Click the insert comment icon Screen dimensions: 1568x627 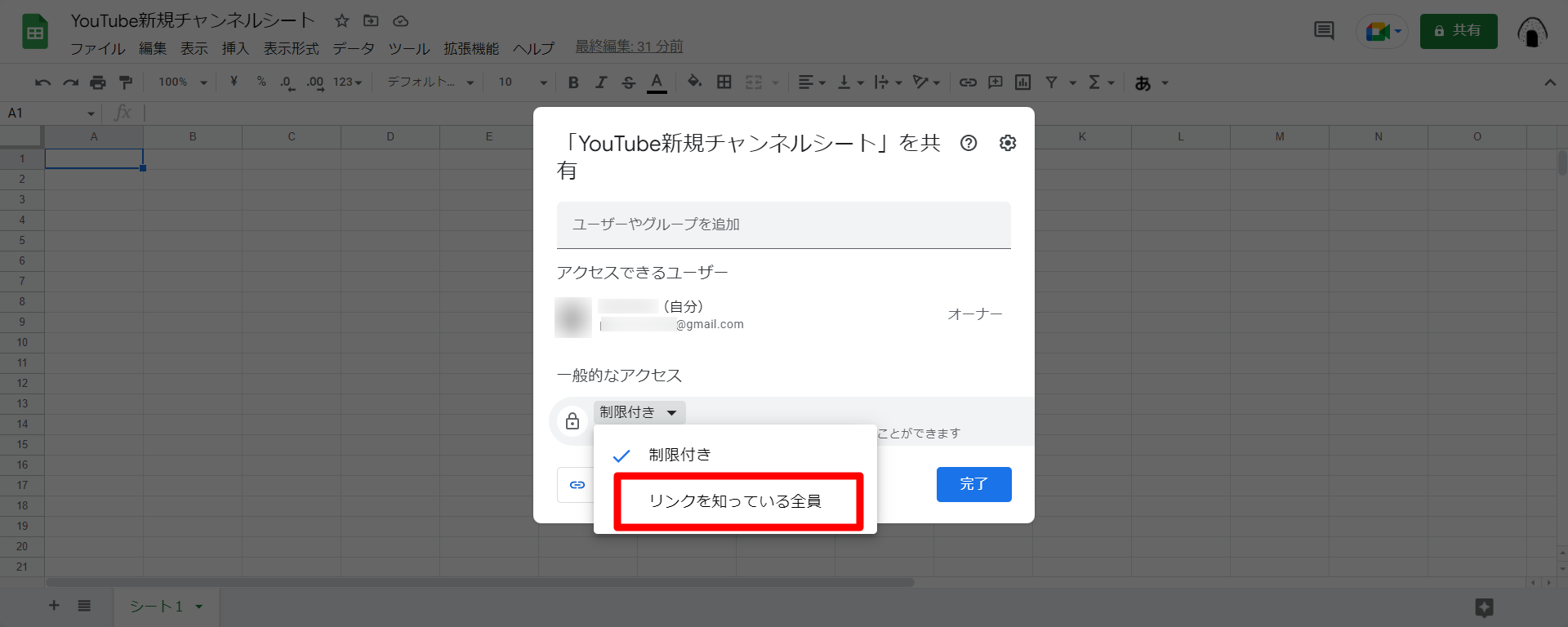996,82
